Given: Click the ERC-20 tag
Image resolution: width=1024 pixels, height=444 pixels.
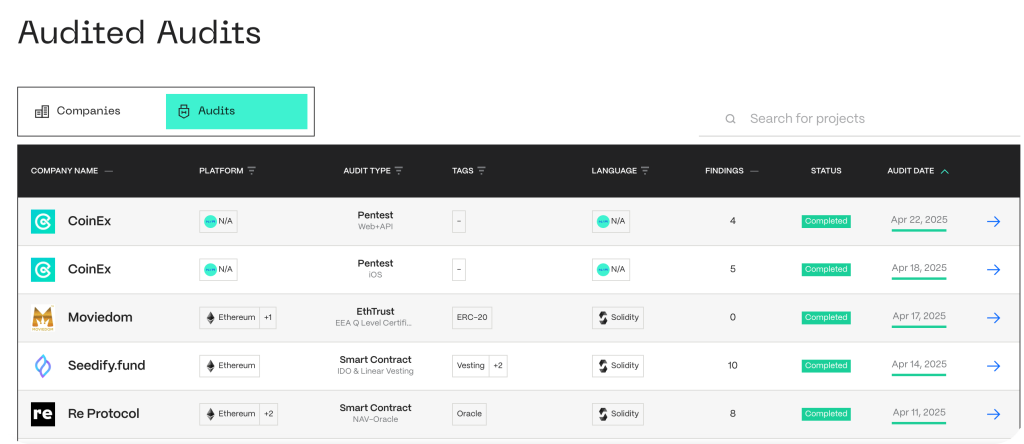Looking at the screenshot, I should tap(472, 317).
